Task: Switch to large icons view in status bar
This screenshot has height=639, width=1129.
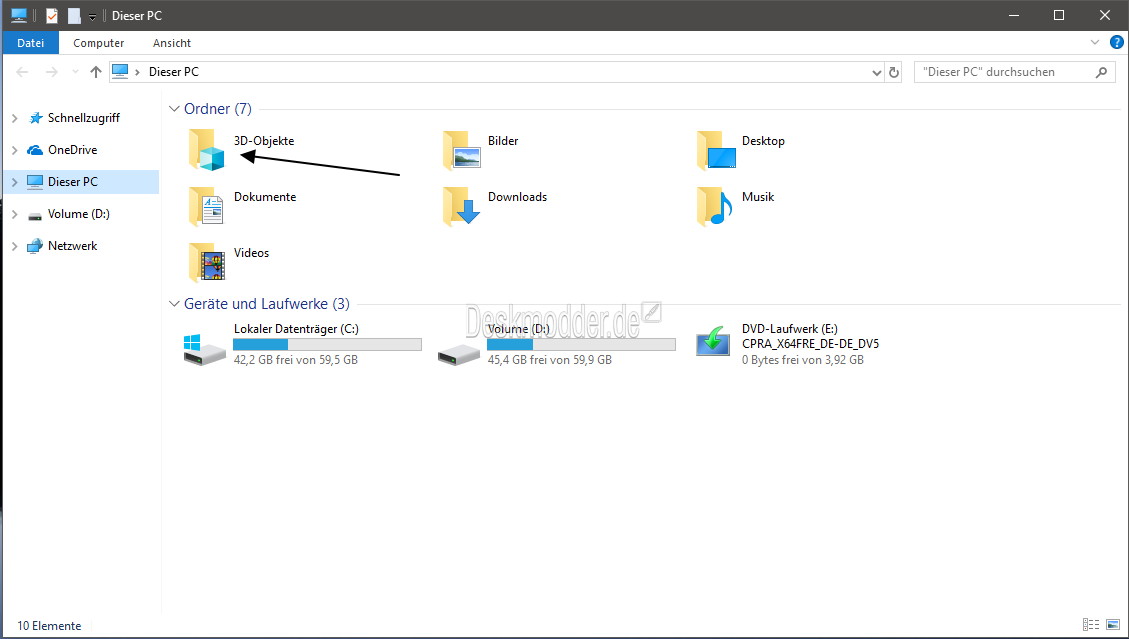Action: point(1114,625)
